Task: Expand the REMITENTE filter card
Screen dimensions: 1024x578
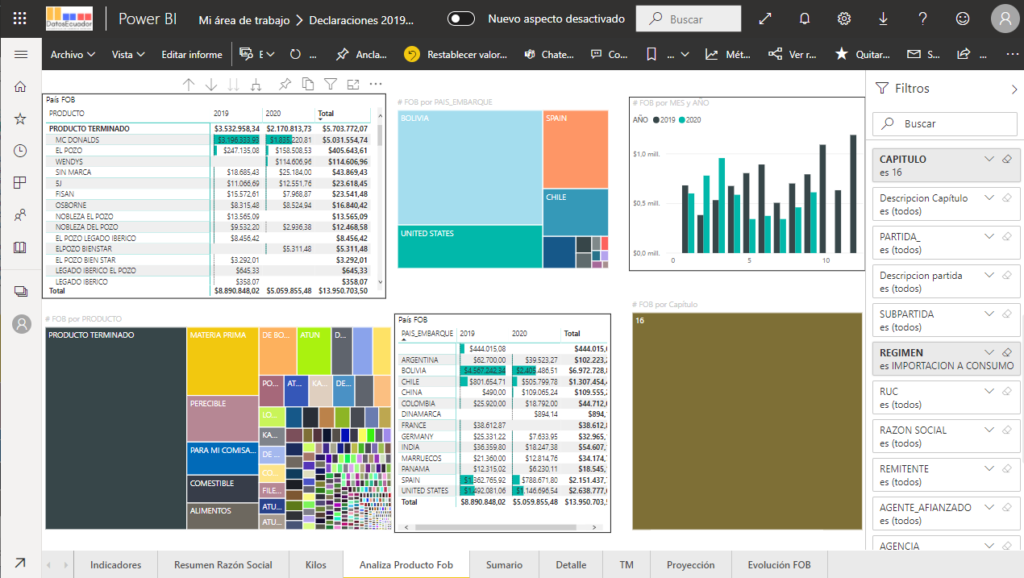Action: tap(989, 468)
